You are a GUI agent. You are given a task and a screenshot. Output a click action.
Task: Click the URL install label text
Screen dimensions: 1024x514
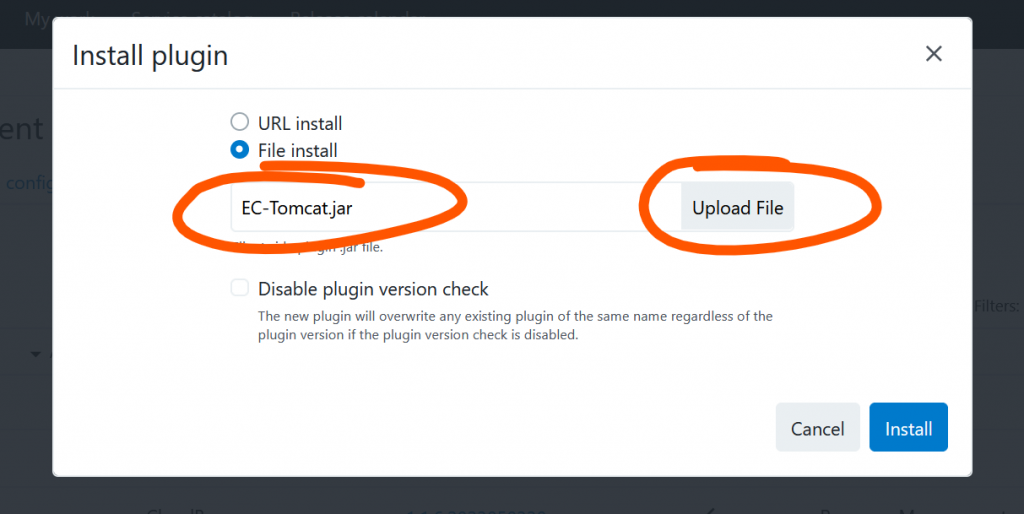300,124
